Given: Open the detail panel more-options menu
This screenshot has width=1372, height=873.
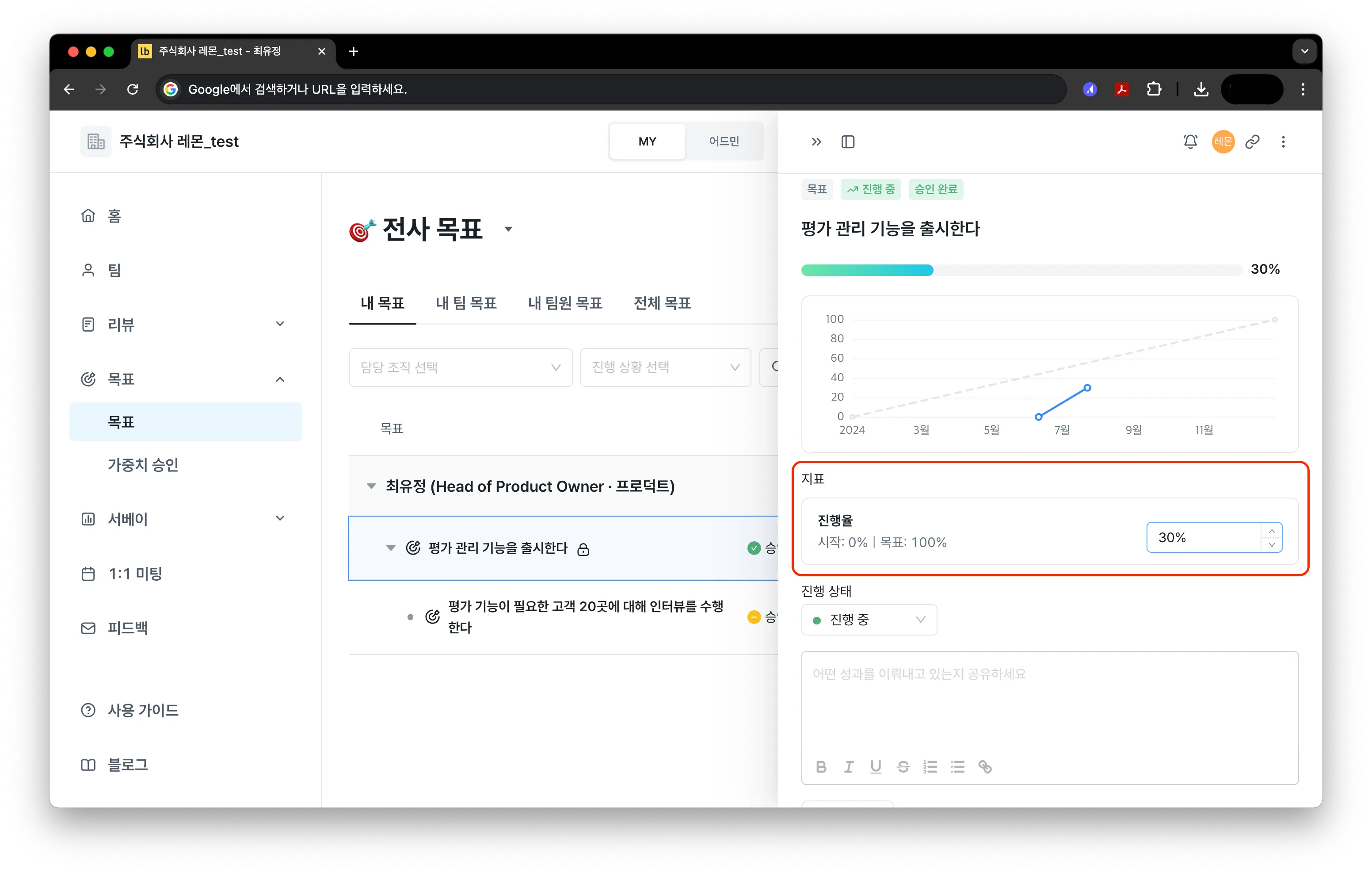Looking at the screenshot, I should (x=1283, y=142).
